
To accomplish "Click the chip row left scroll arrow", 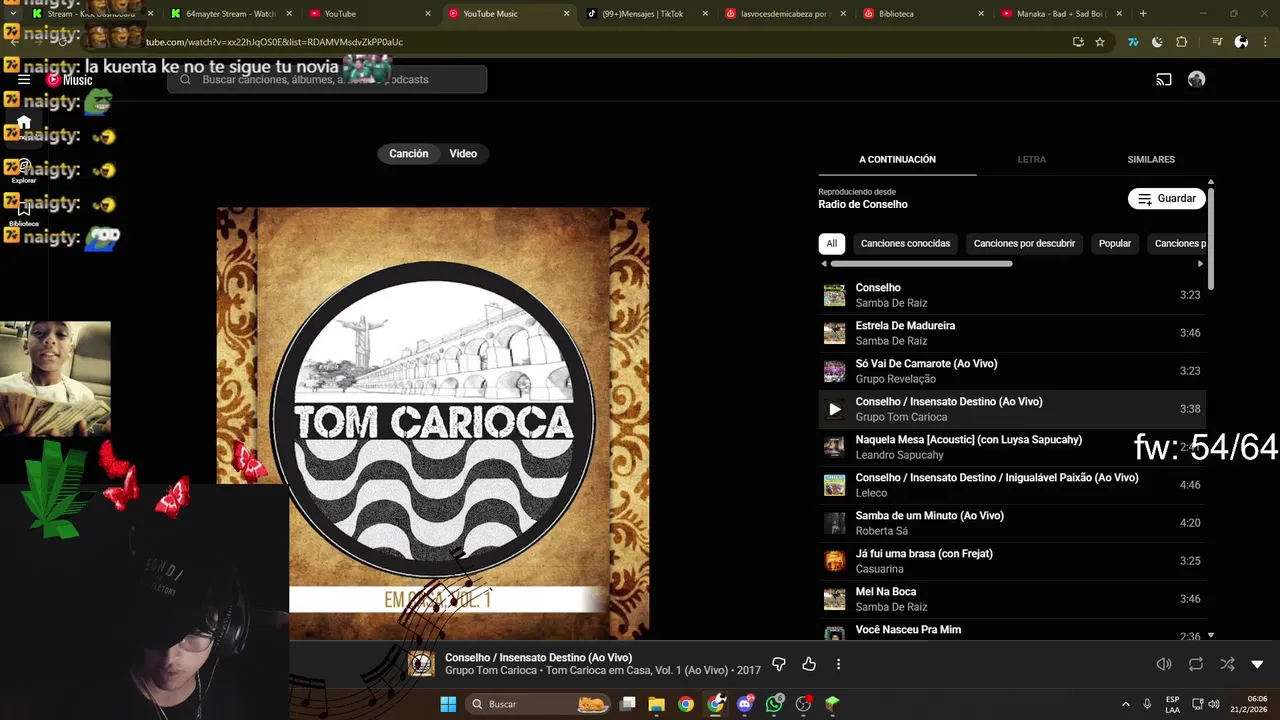I will tap(824, 264).
